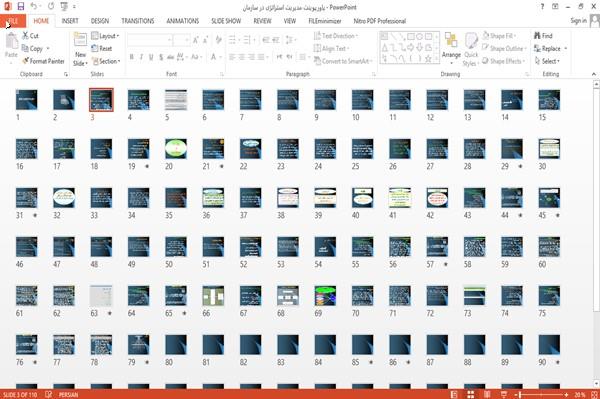
Task: Open the Section dropdown
Action: click(x=106, y=61)
